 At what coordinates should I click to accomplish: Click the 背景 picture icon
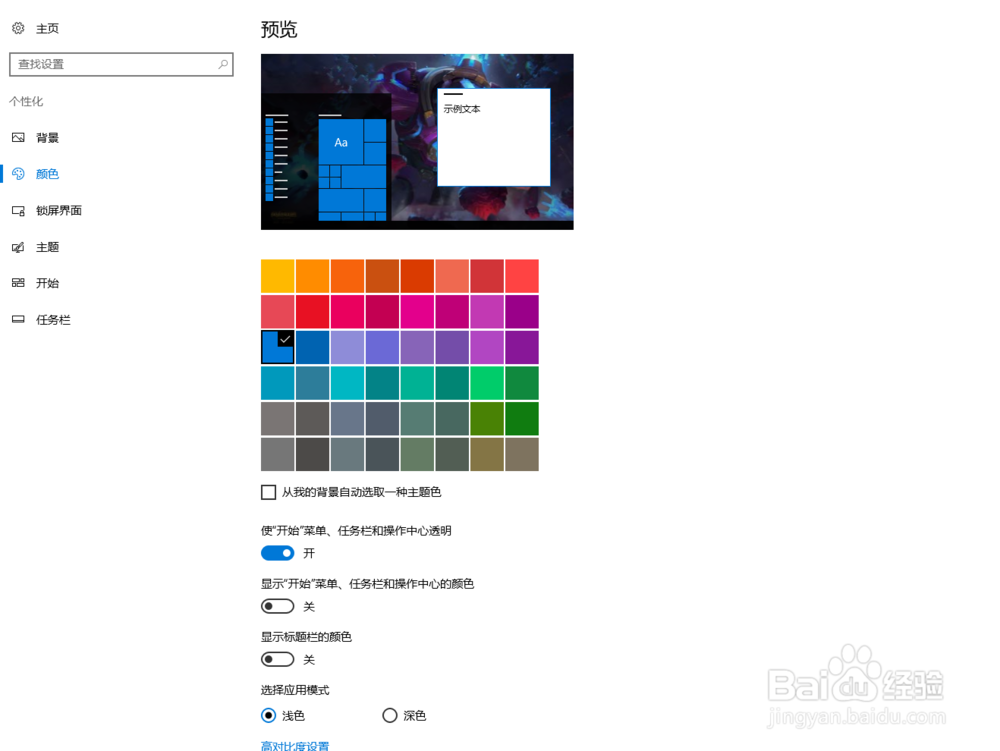[18, 138]
